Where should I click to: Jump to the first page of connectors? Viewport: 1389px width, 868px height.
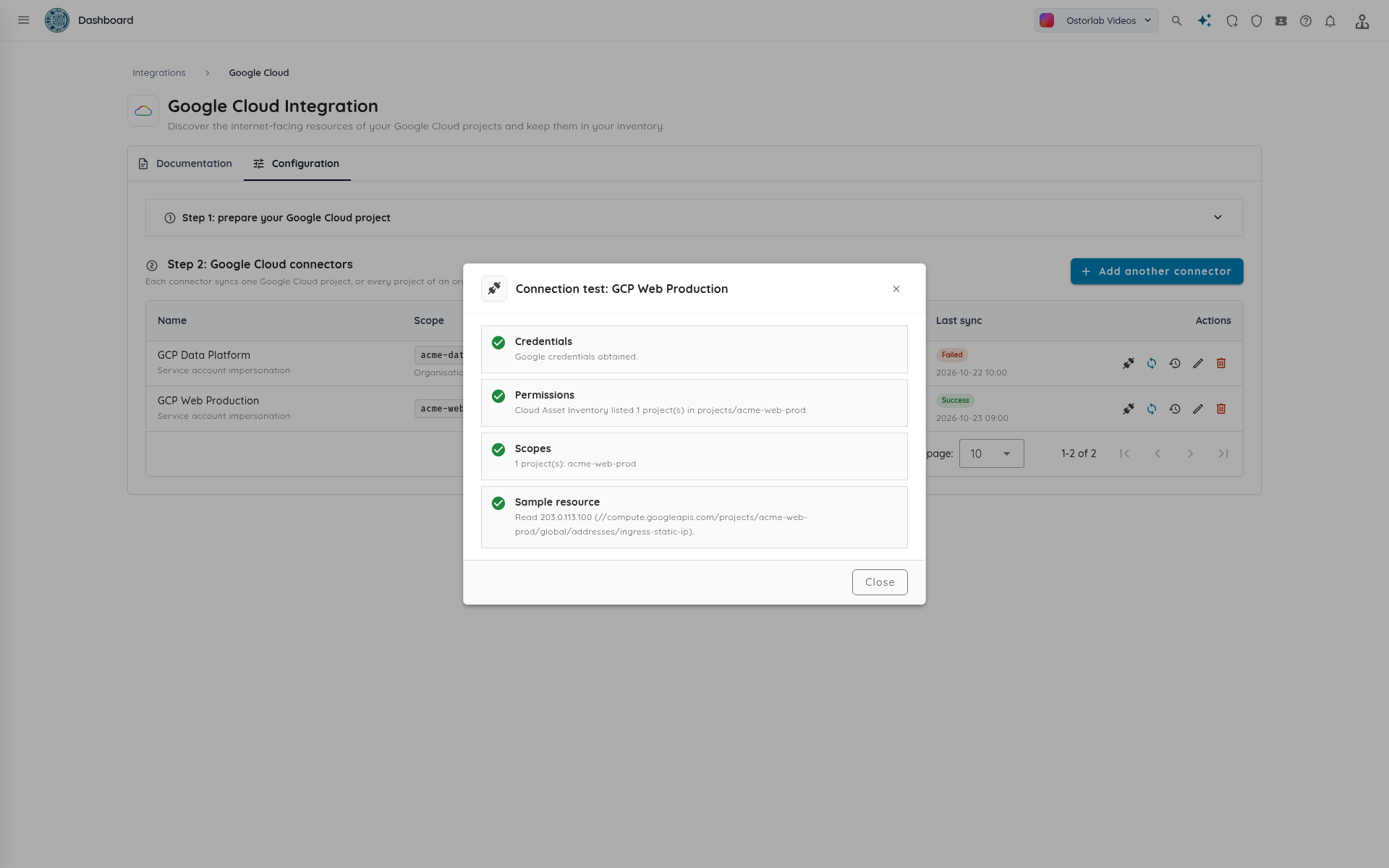[x=1124, y=454]
